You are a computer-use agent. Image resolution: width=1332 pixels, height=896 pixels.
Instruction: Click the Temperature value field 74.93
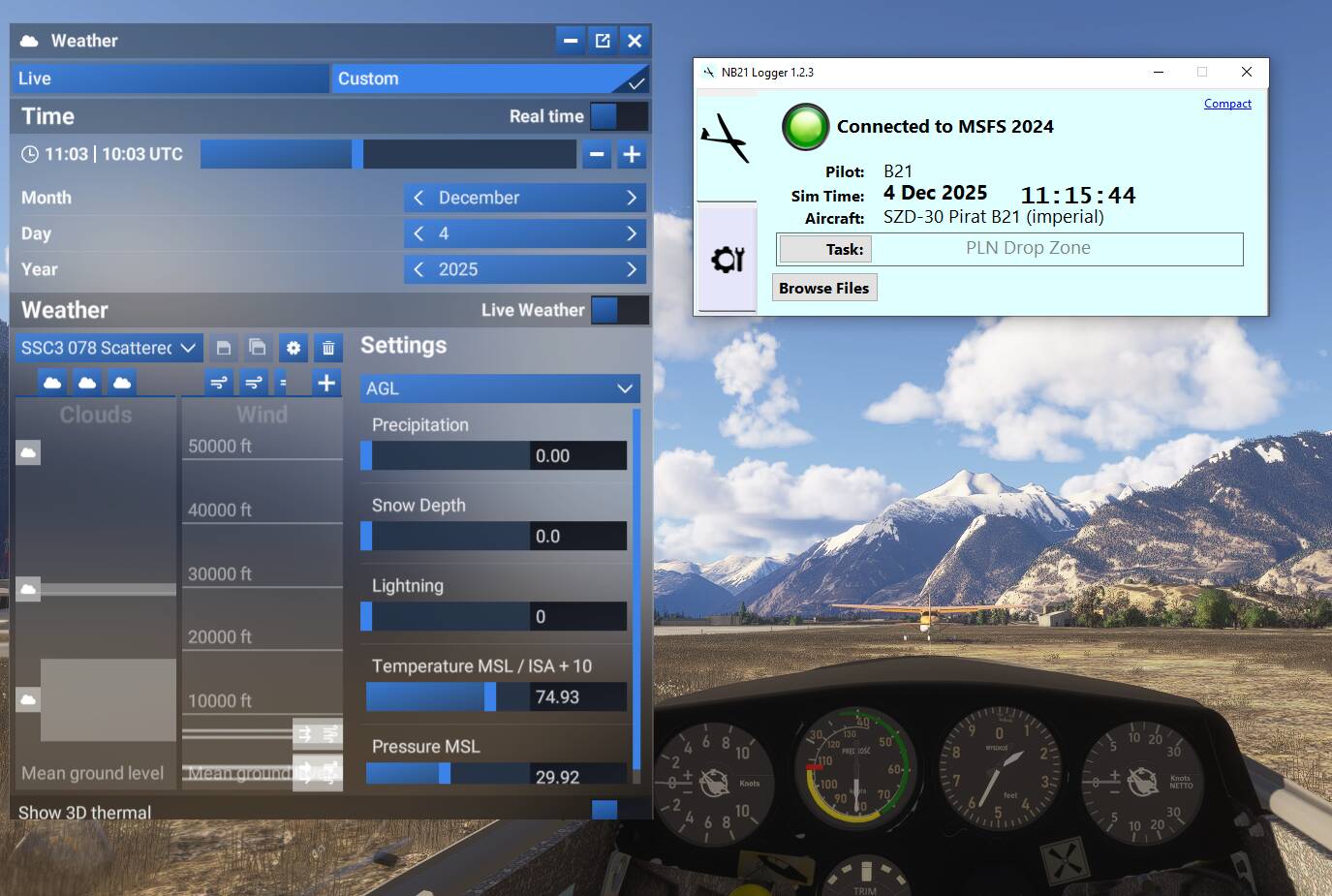578,696
